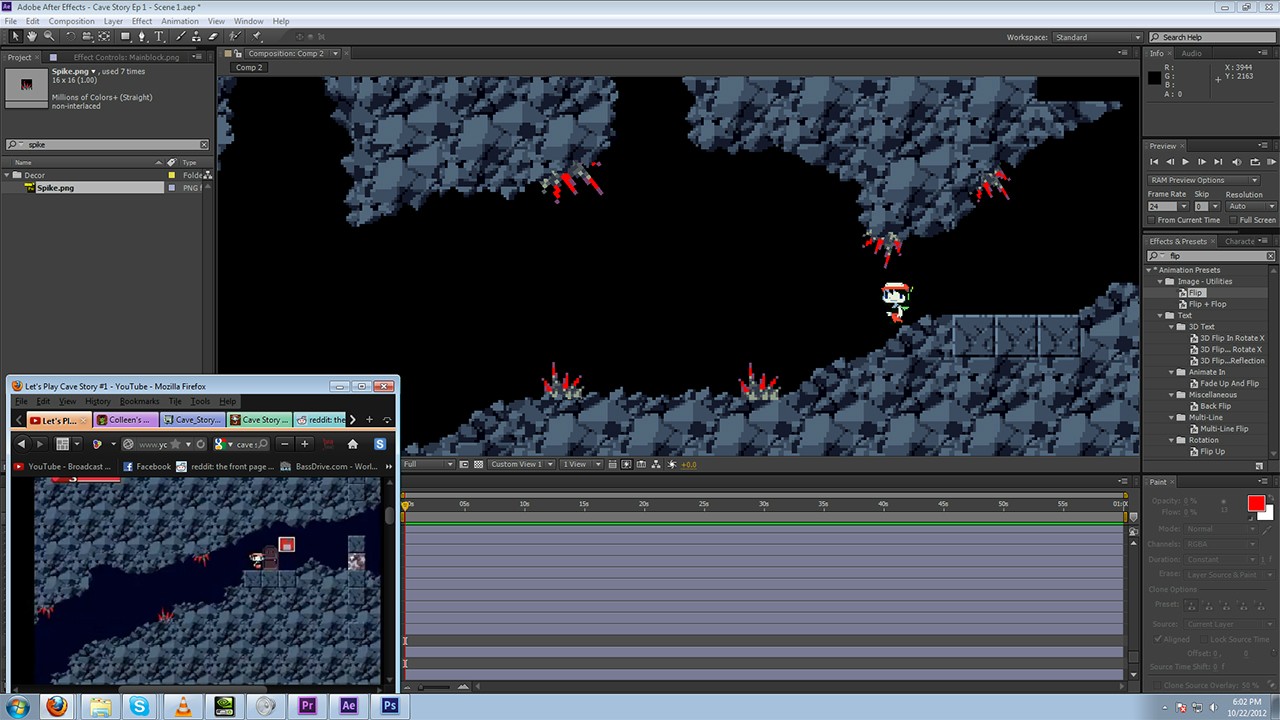
Task: Select the Back Flip preset
Action: coord(1216,406)
